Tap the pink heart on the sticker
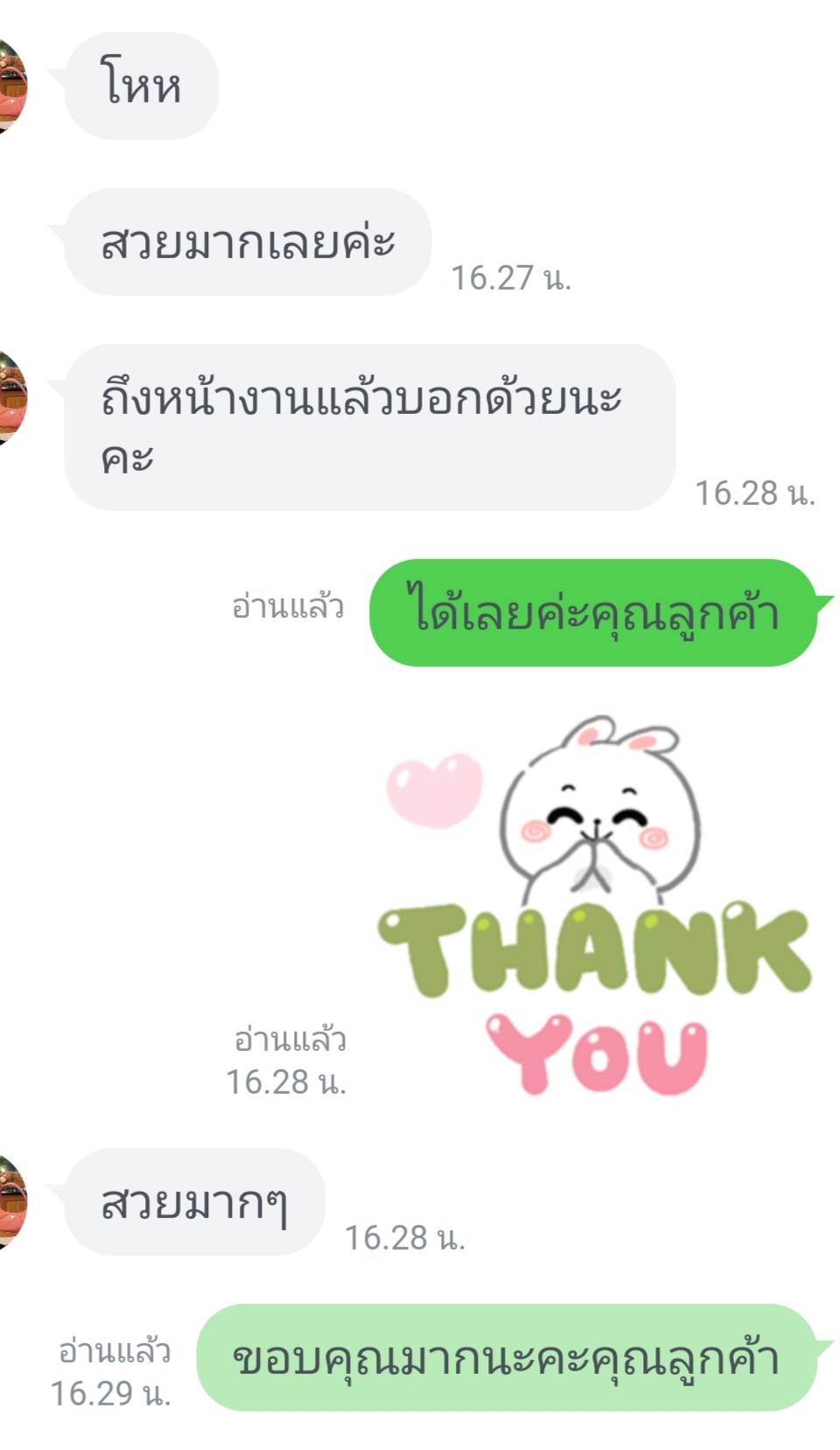 435,789
